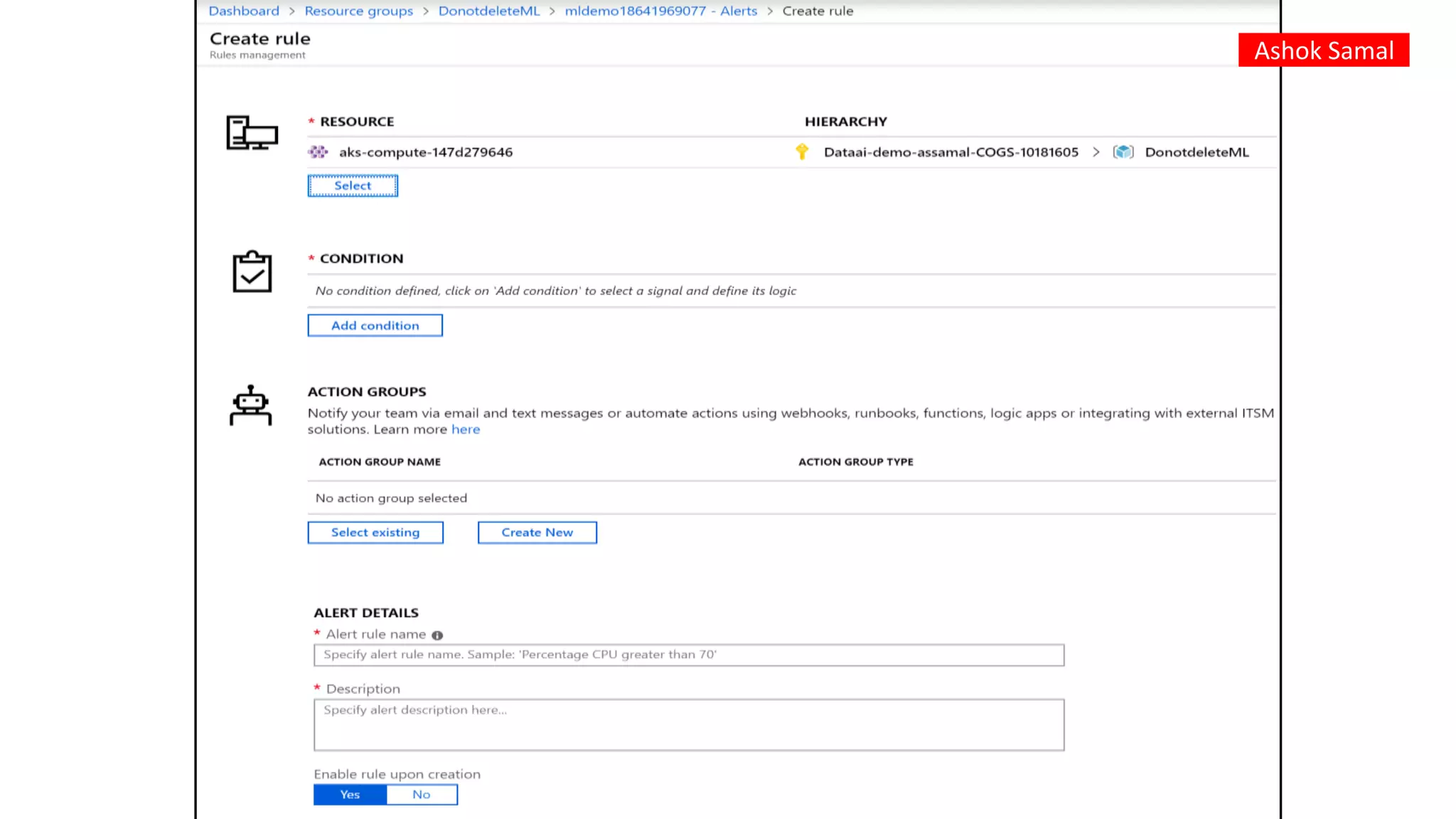The width and height of the screenshot is (1456, 819).
Task: Click the aks-compute cluster resource icon
Action: point(318,152)
